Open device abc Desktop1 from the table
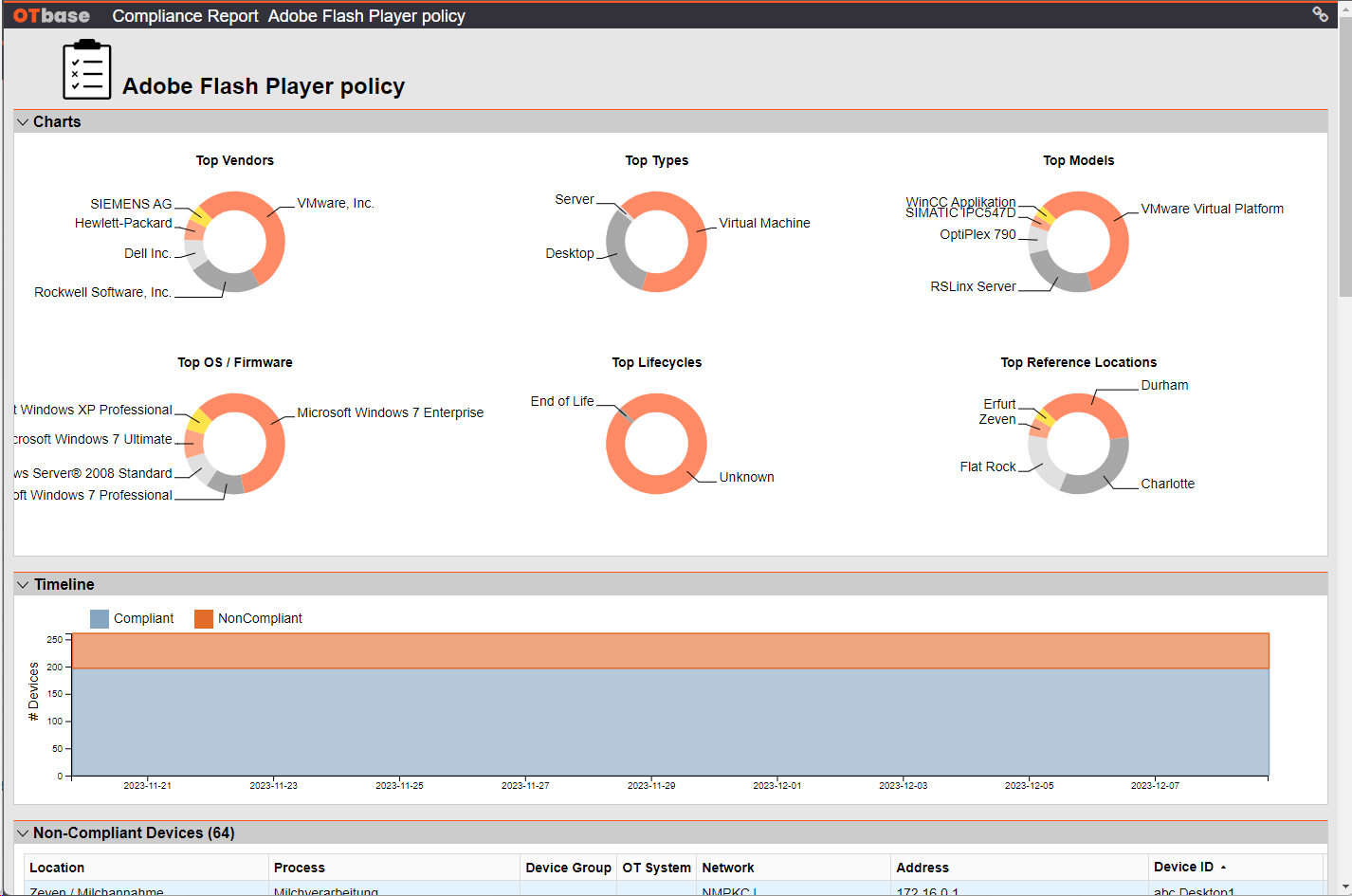The image size is (1352, 896). 1193,891
